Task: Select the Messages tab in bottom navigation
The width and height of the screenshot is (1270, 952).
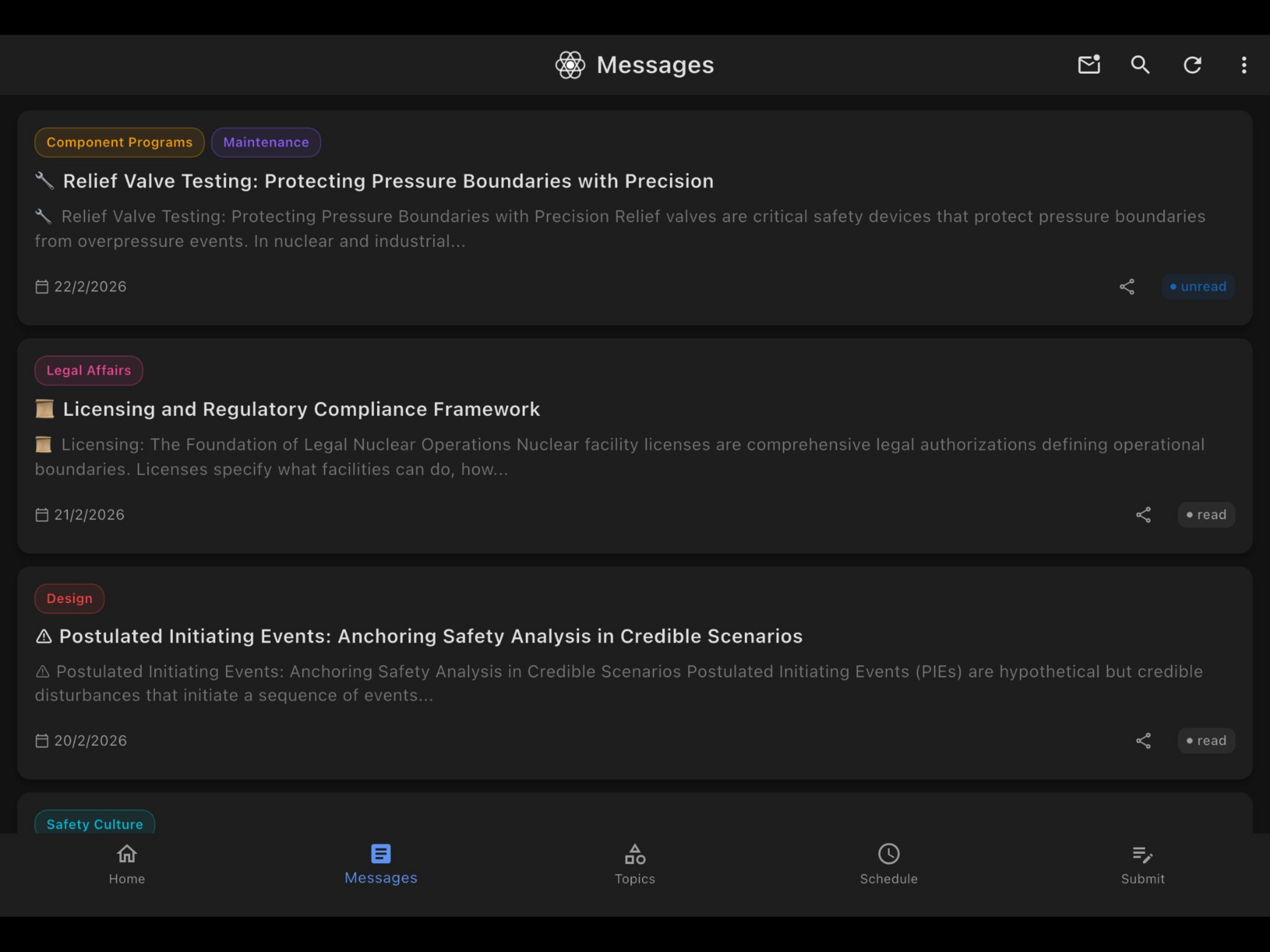Action: (381, 865)
